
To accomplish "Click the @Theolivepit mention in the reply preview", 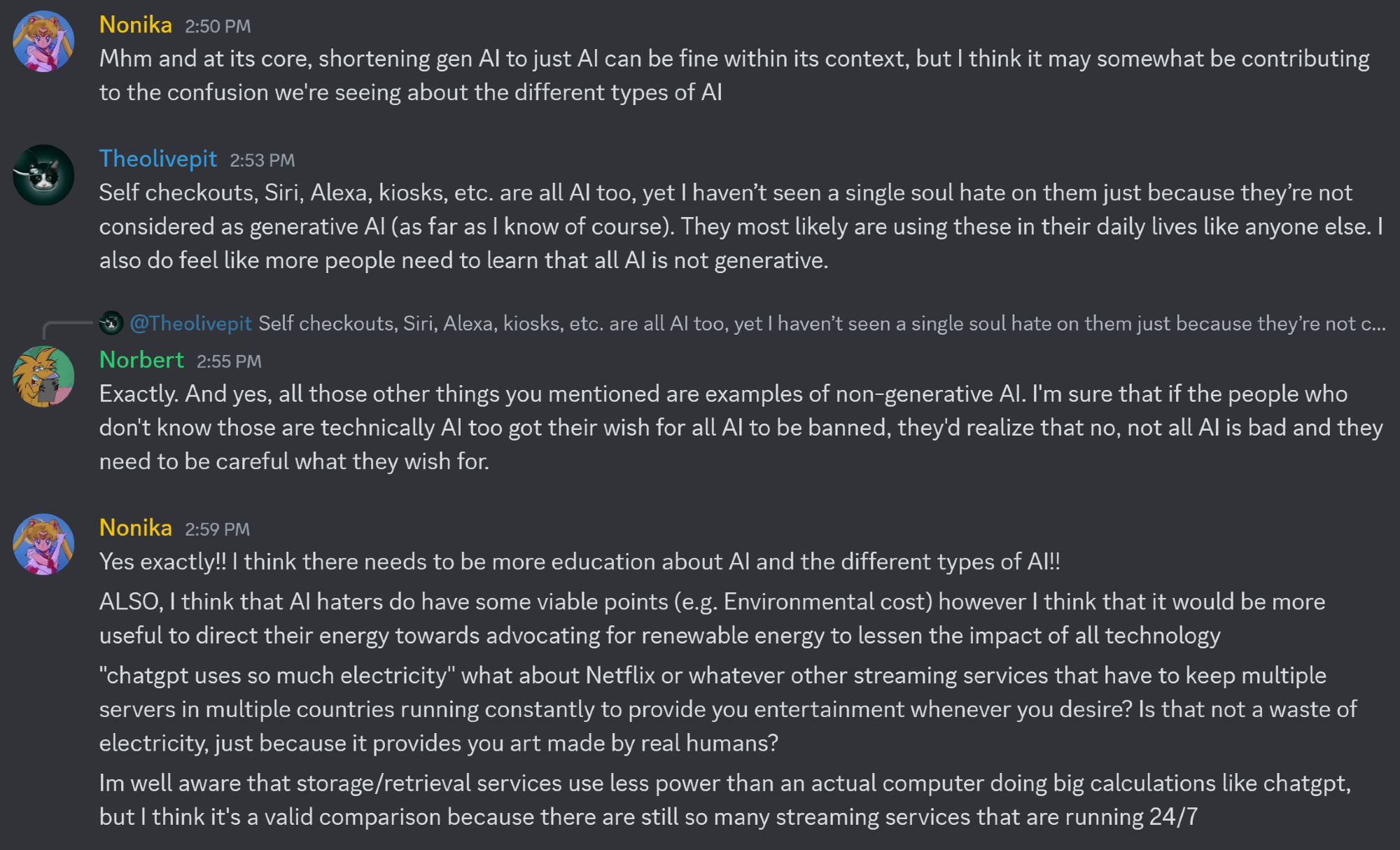I will click(x=190, y=323).
